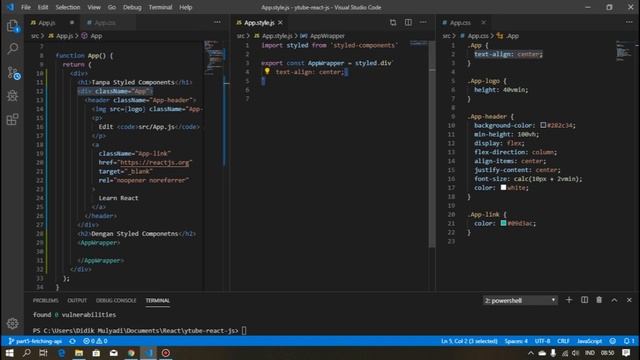Viewport: 640px width, 360px height.
Task: Click unsaved dot on App.js tab
Action: click(x=72, y=22)
